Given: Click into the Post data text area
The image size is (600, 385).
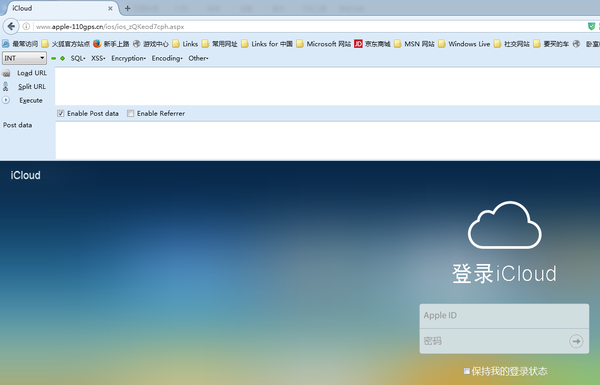Looking at the screenshot, I should (327, 140).
